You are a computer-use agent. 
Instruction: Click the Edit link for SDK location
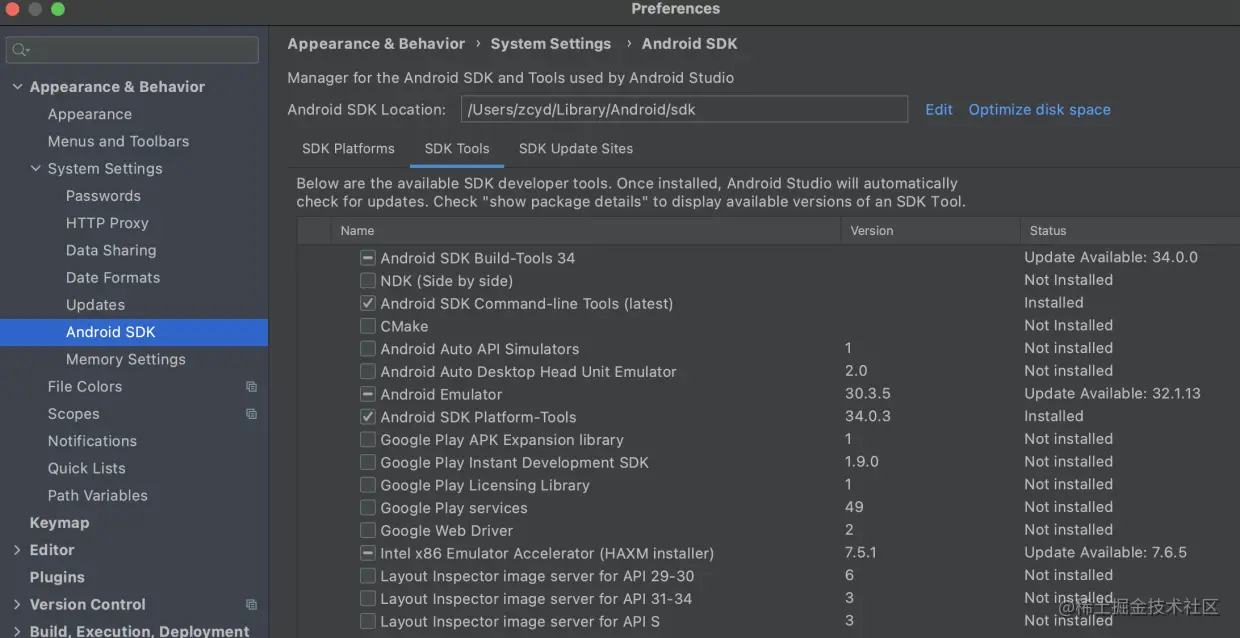click(x=939, y=110)
